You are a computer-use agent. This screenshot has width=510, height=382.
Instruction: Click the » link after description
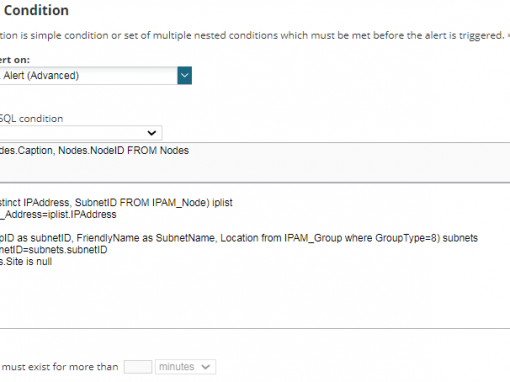pos(508,35)
